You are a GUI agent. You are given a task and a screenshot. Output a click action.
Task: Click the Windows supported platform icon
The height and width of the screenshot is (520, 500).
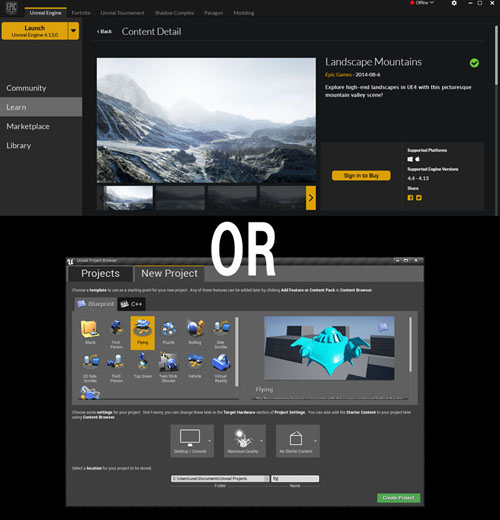[x=410, y=159]
